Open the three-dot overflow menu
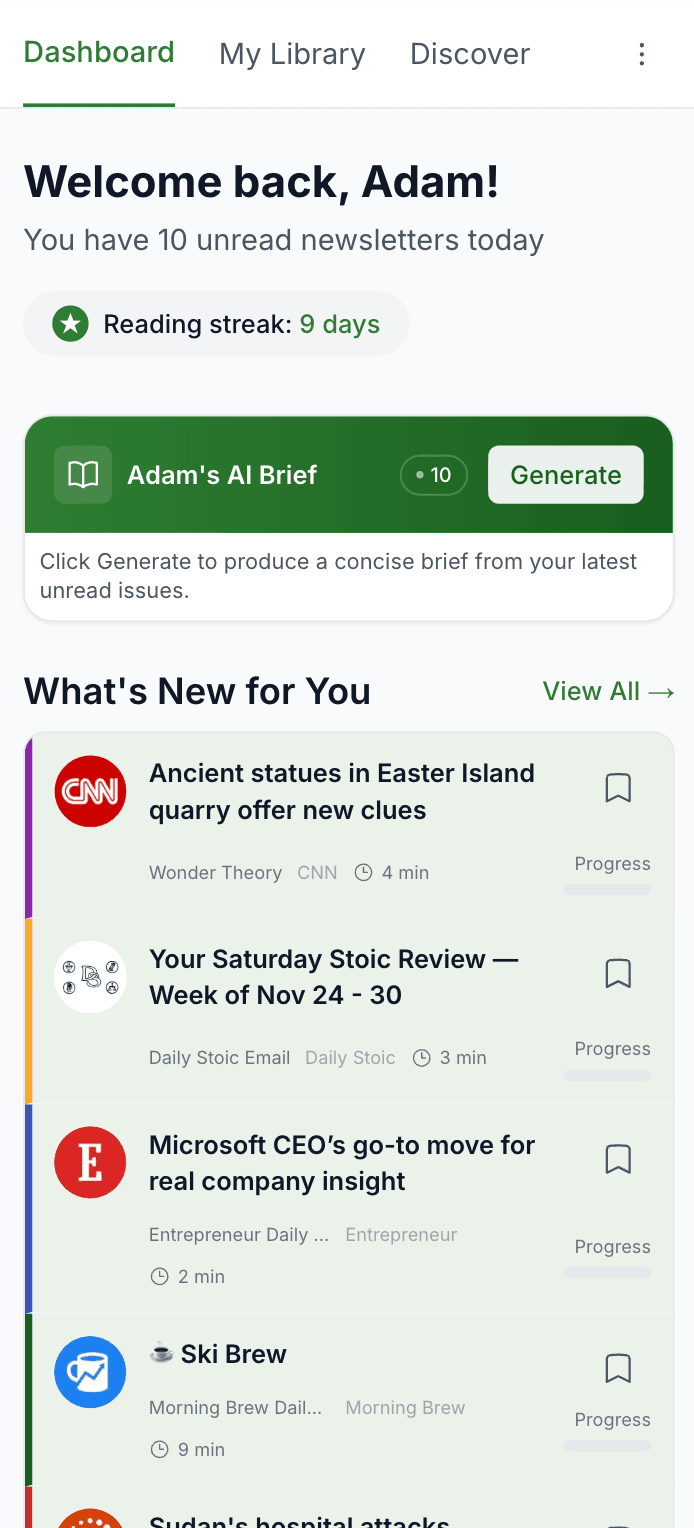This screenshot has height=1528, width=694. tap(642, 54)
